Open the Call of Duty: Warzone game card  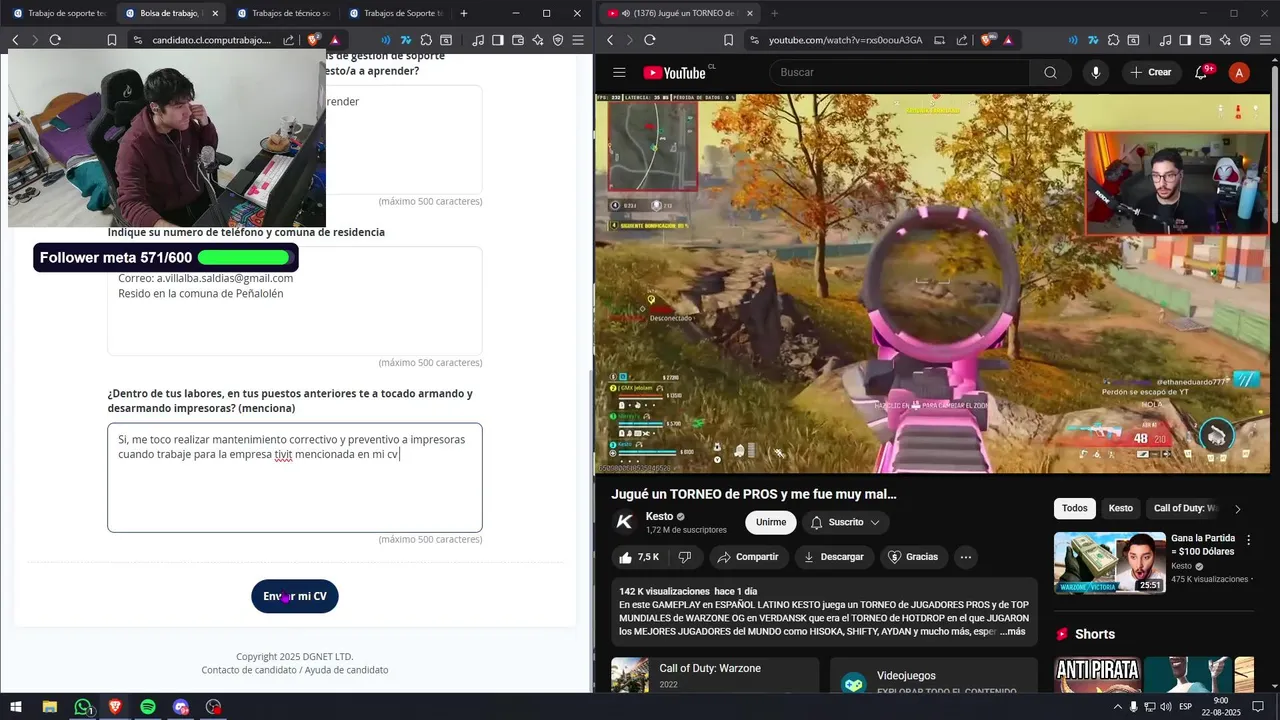click(715, 675)
